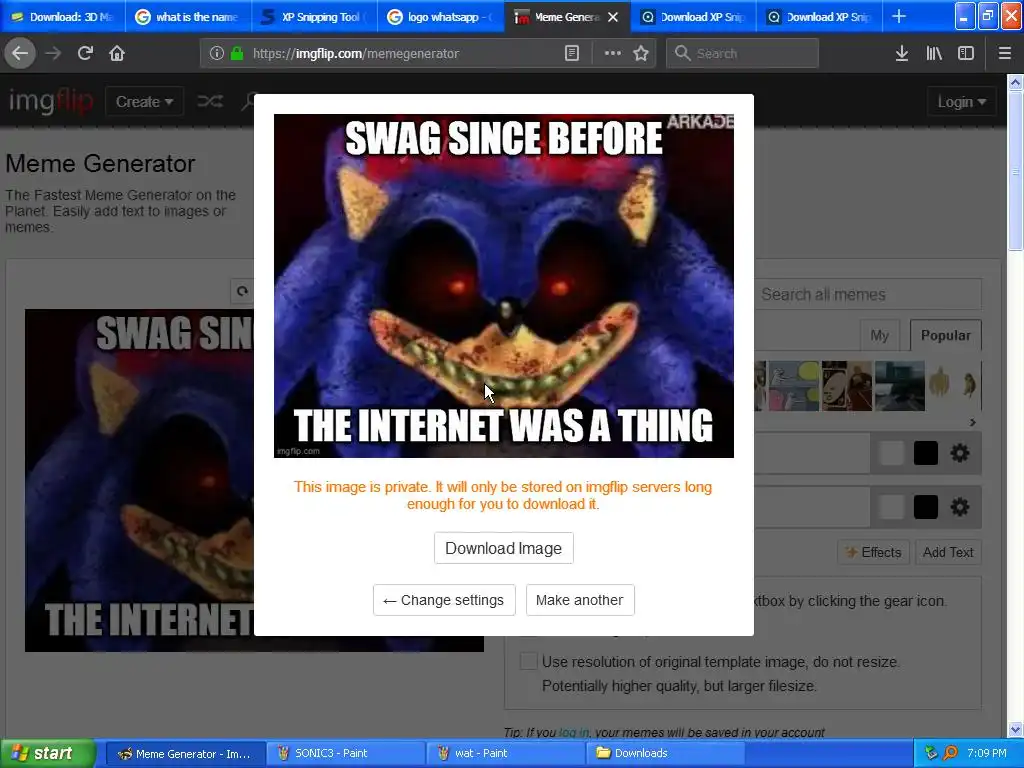Open the Windows start button
Viewport: 1024px width, 768px height.
click(48, 753)
